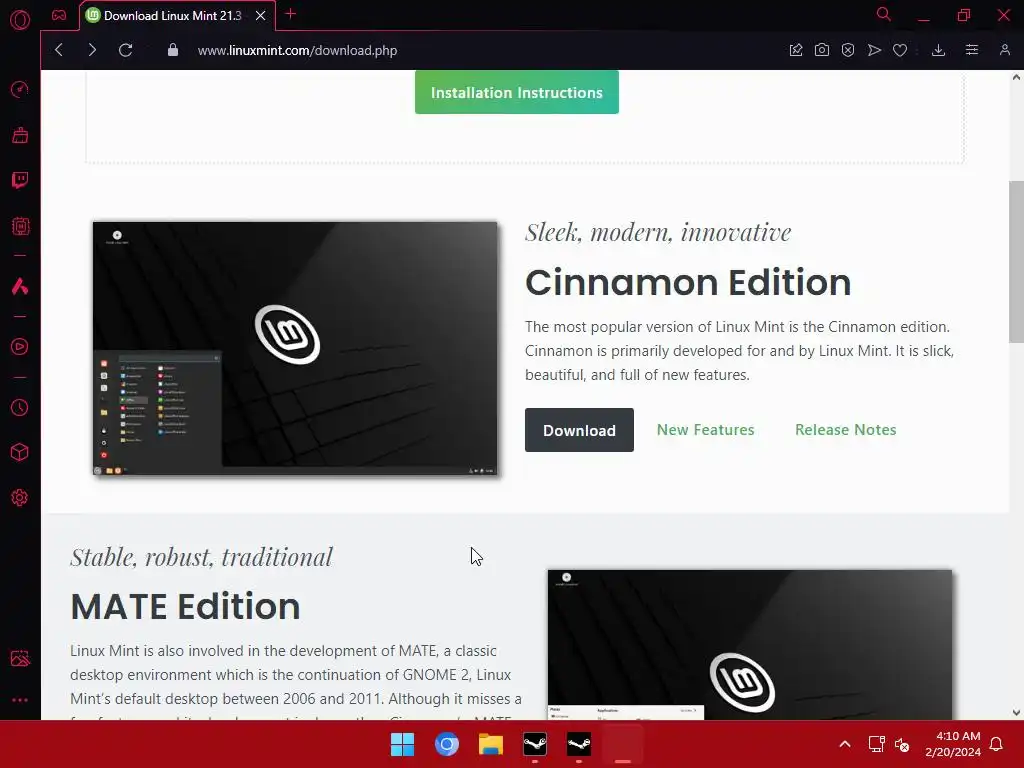This screenshot has height=768, width=1024.
Task: Click the MATE Edition heading
Action: pos(185,606)
